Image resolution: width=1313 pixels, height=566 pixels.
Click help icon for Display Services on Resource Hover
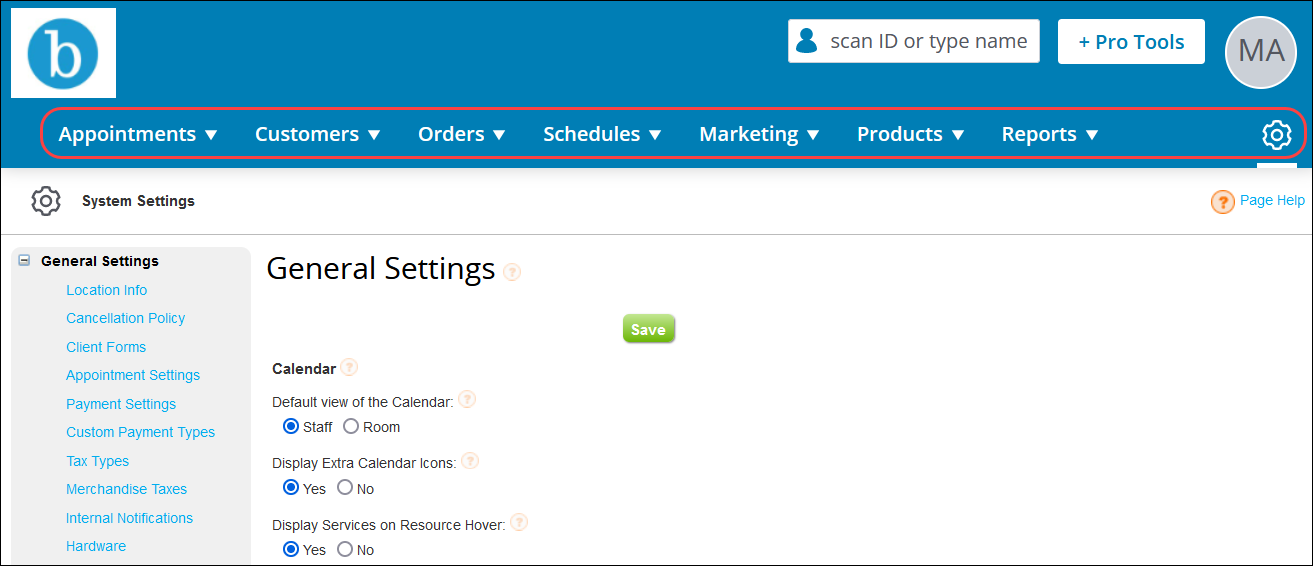point(519,523)
